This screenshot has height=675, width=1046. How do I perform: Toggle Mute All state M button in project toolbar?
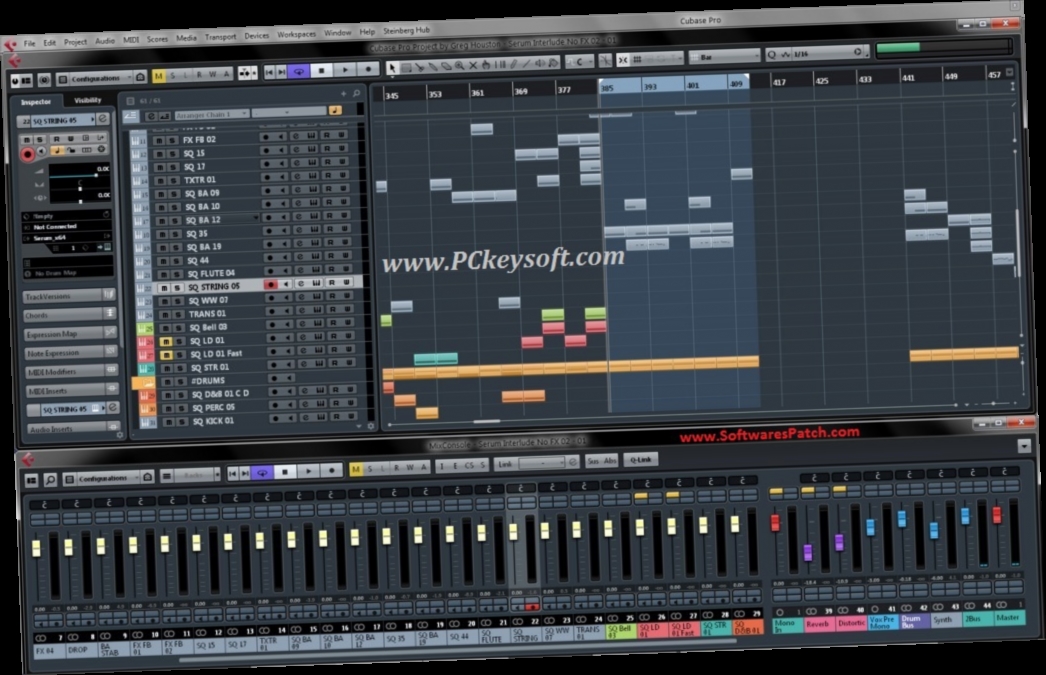pos(159,76)
